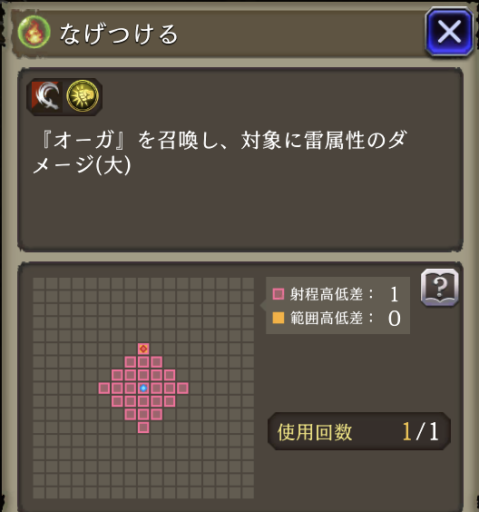
Task: Close the なげつける skill dialog
Action: click(449, 32)
